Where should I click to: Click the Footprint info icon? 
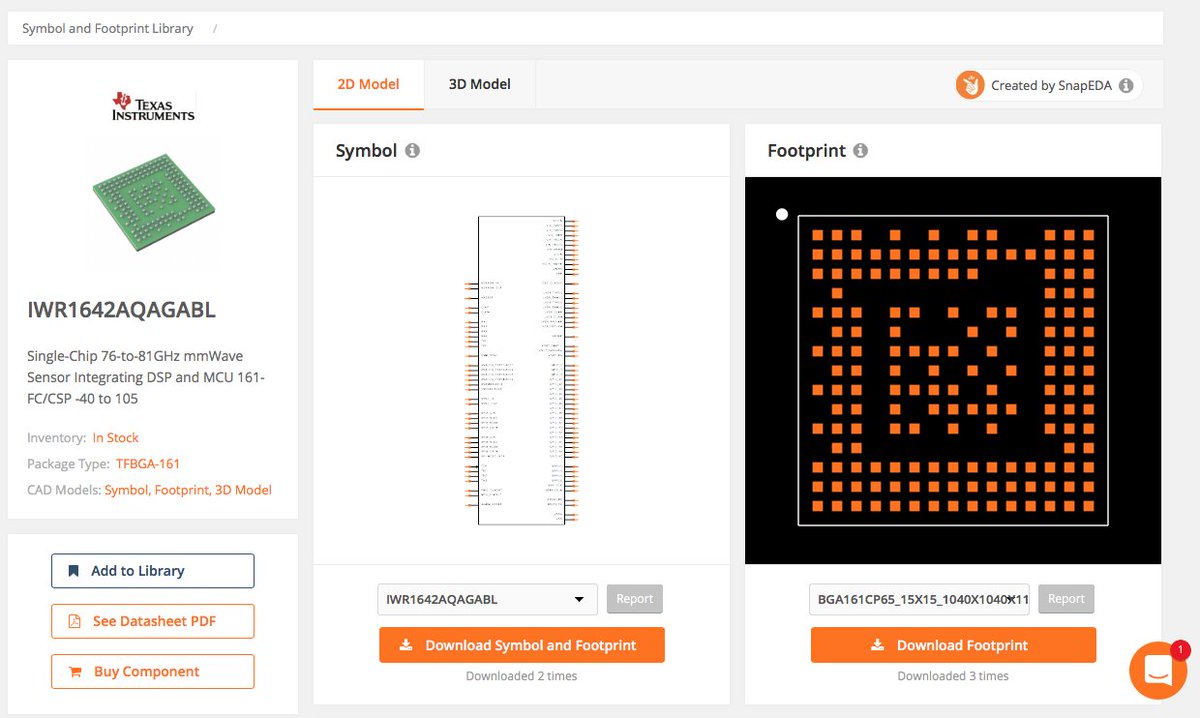tap(860, 151)
